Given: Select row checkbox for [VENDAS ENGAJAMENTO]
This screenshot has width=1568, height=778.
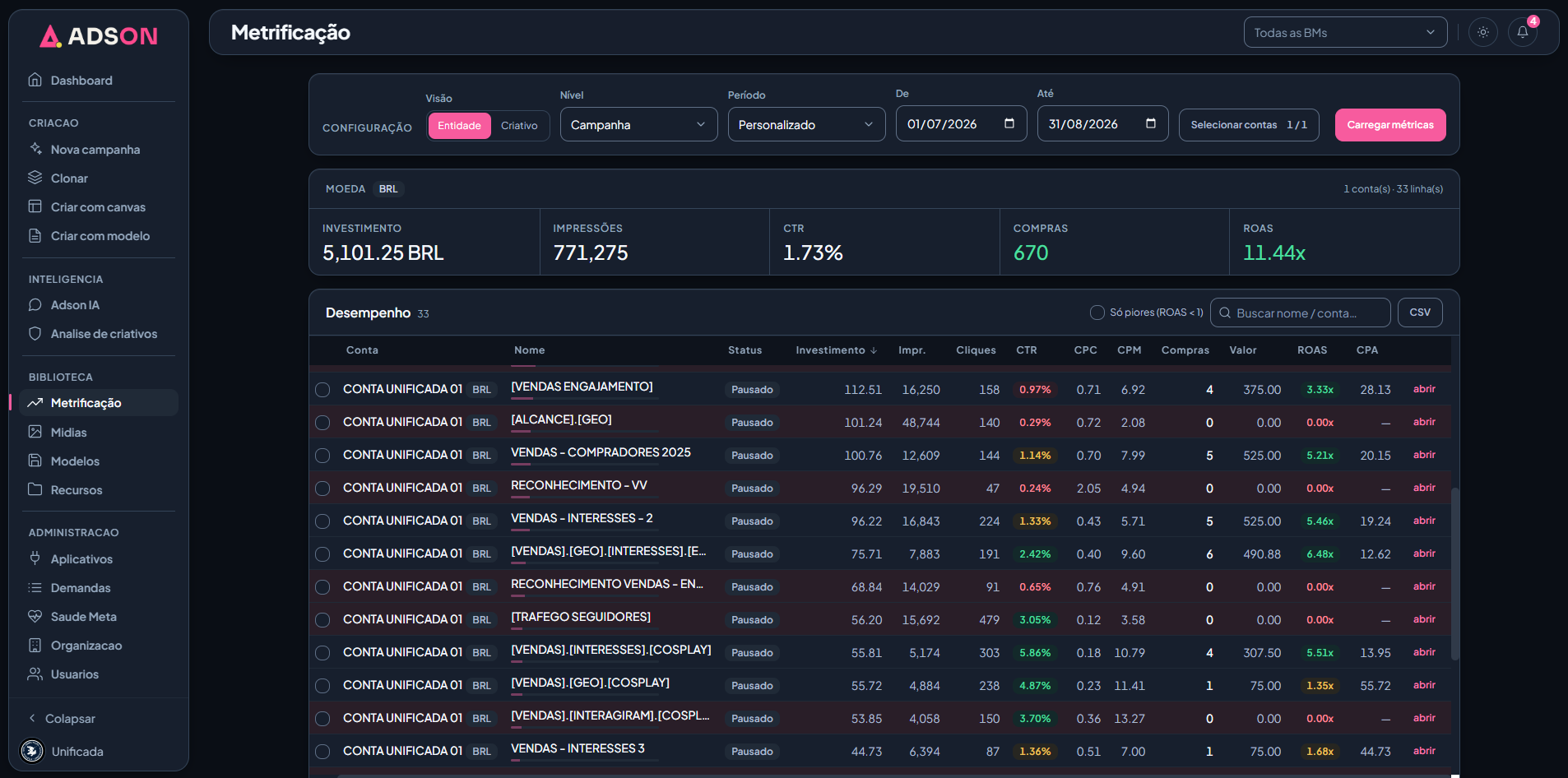Looking at the screenshot, I should pyautogui.click(x=322, y=389).
